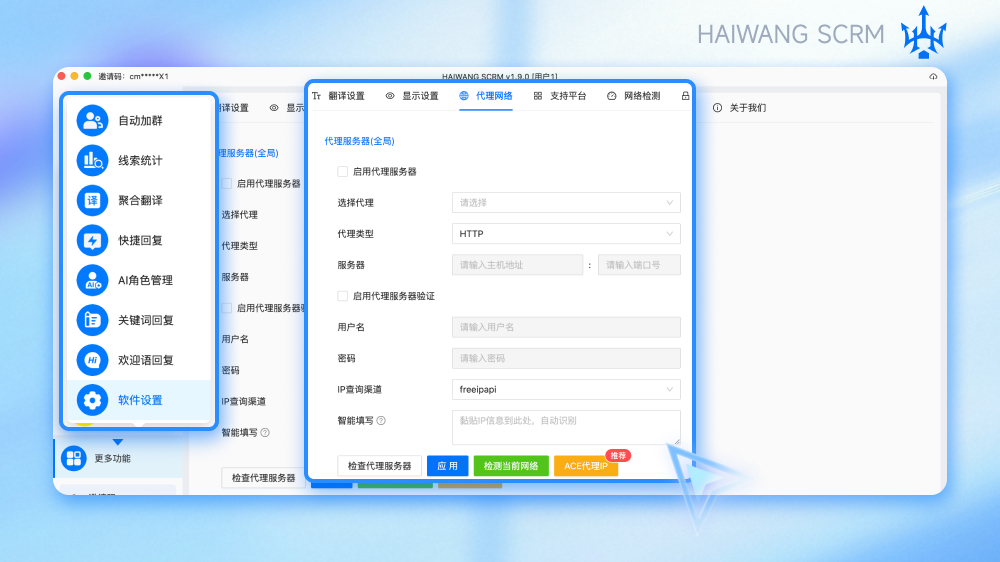Open the AI角色管理 icon
This screenshot has width=1000, height=562.
point(92,280)
